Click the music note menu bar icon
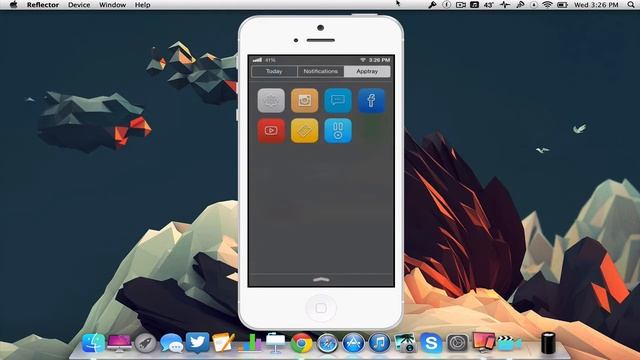Viewport: 640px width, 360px height. click(x=474, y=5)
